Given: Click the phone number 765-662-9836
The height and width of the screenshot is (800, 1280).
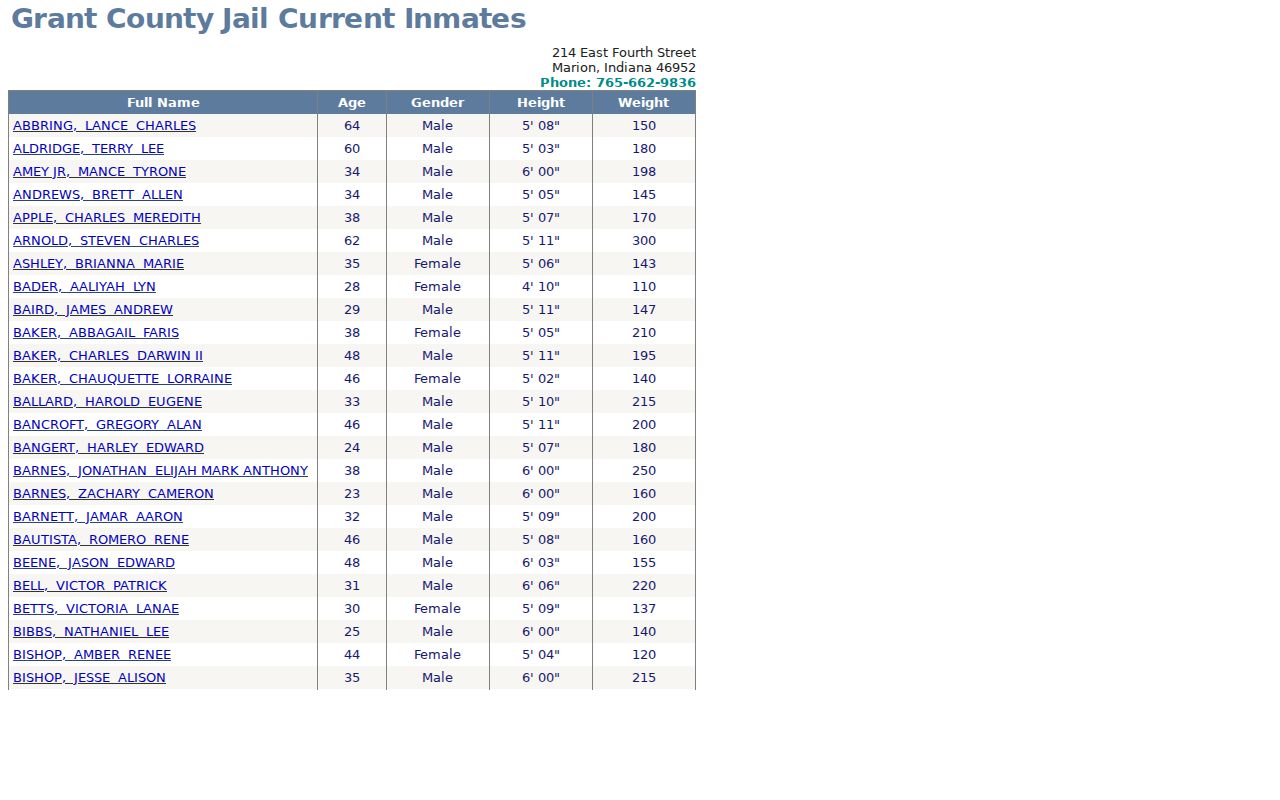Looking at the screenshot, I should (x=646, y=83).
